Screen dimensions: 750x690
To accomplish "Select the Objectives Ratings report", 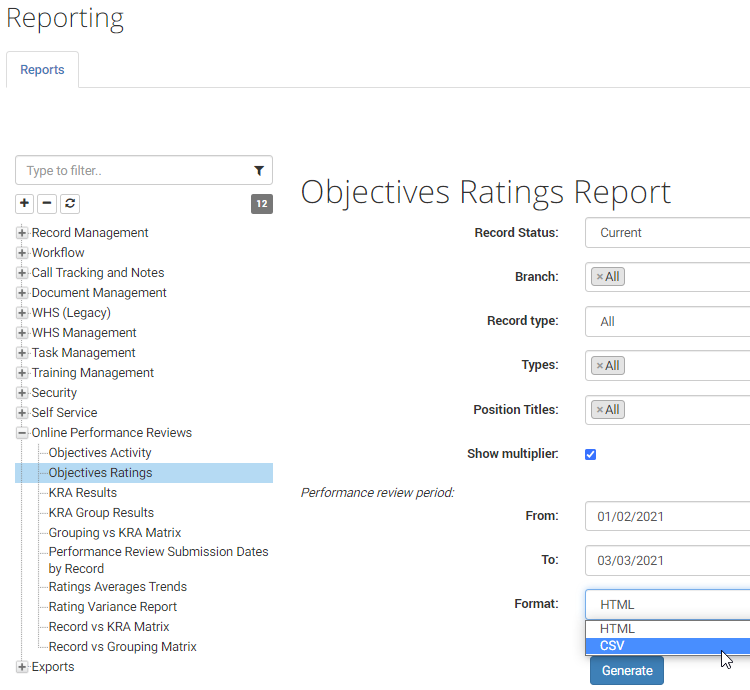I will coord(100,472).
